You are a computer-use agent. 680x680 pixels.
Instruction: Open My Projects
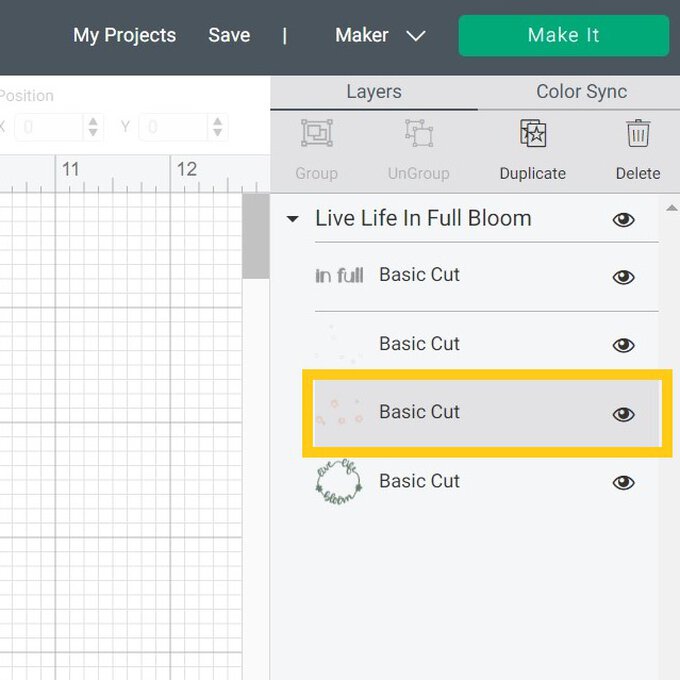click(124, 36)
